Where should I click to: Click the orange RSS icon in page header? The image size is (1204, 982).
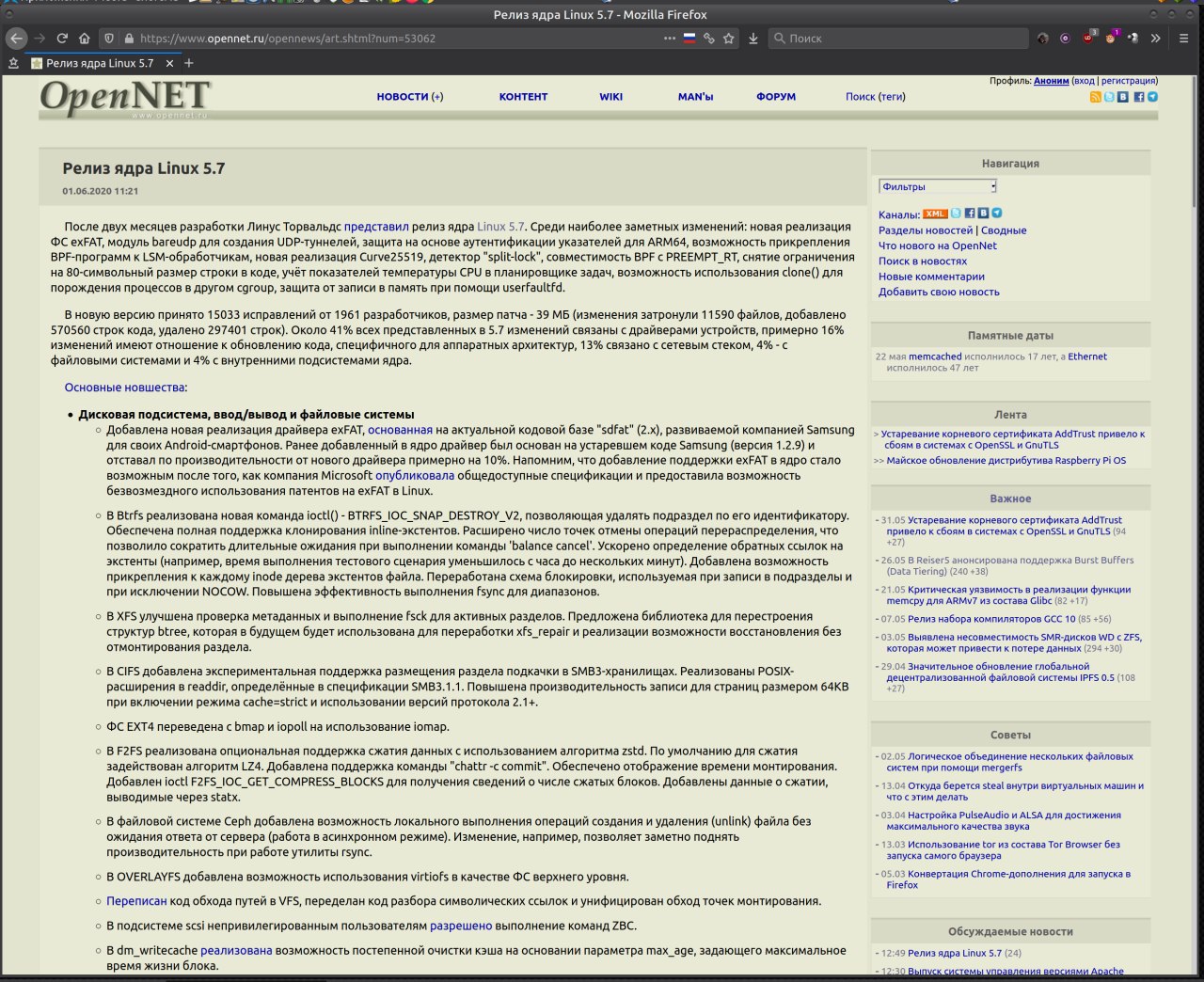[1095, 97]
